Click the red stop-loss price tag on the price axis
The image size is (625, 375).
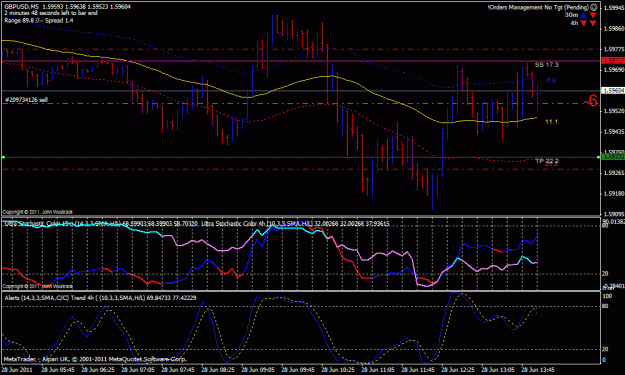click(x=613, y=61)
